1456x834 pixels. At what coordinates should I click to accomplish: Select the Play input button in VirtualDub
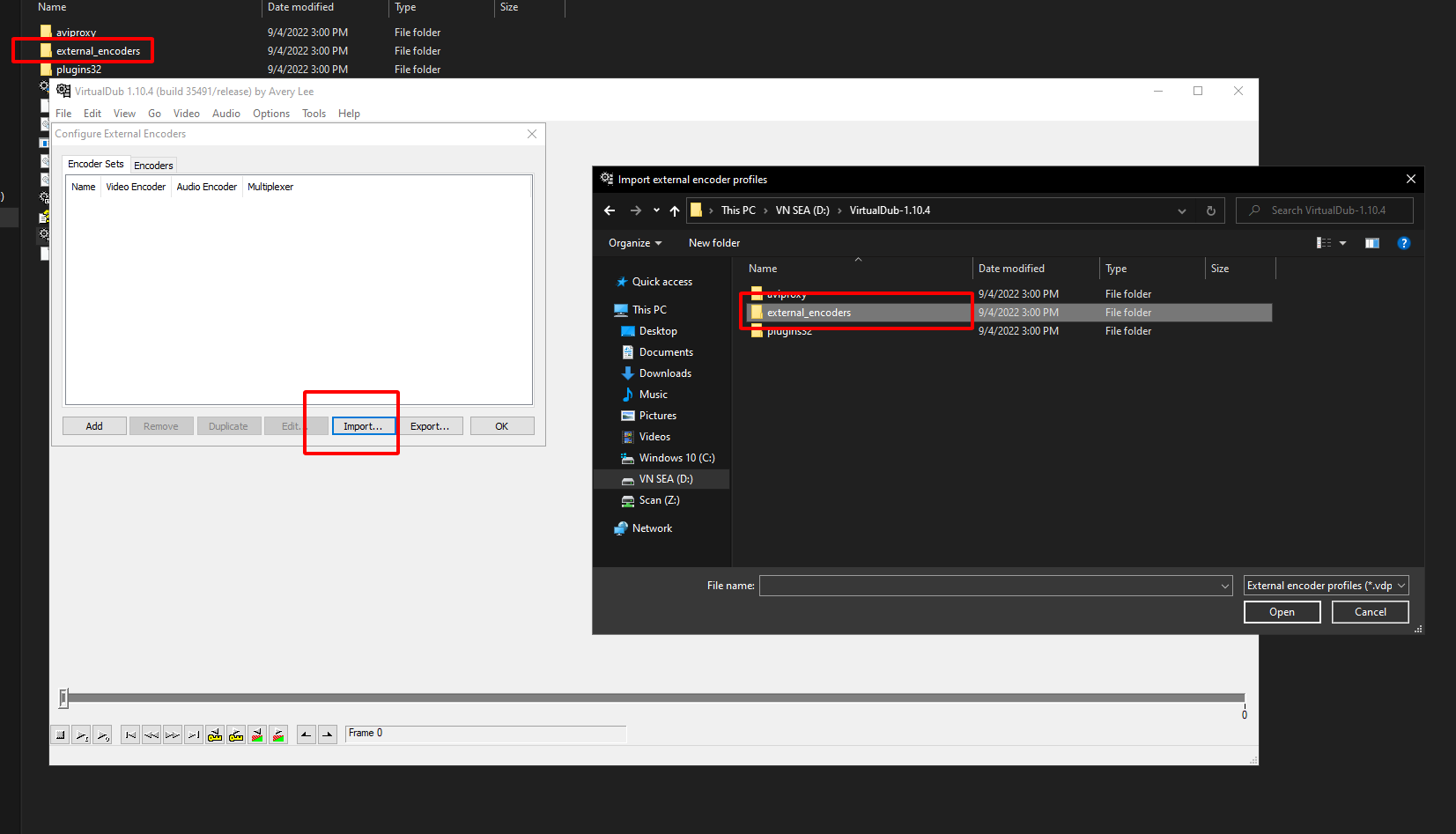tap(81, 734)
